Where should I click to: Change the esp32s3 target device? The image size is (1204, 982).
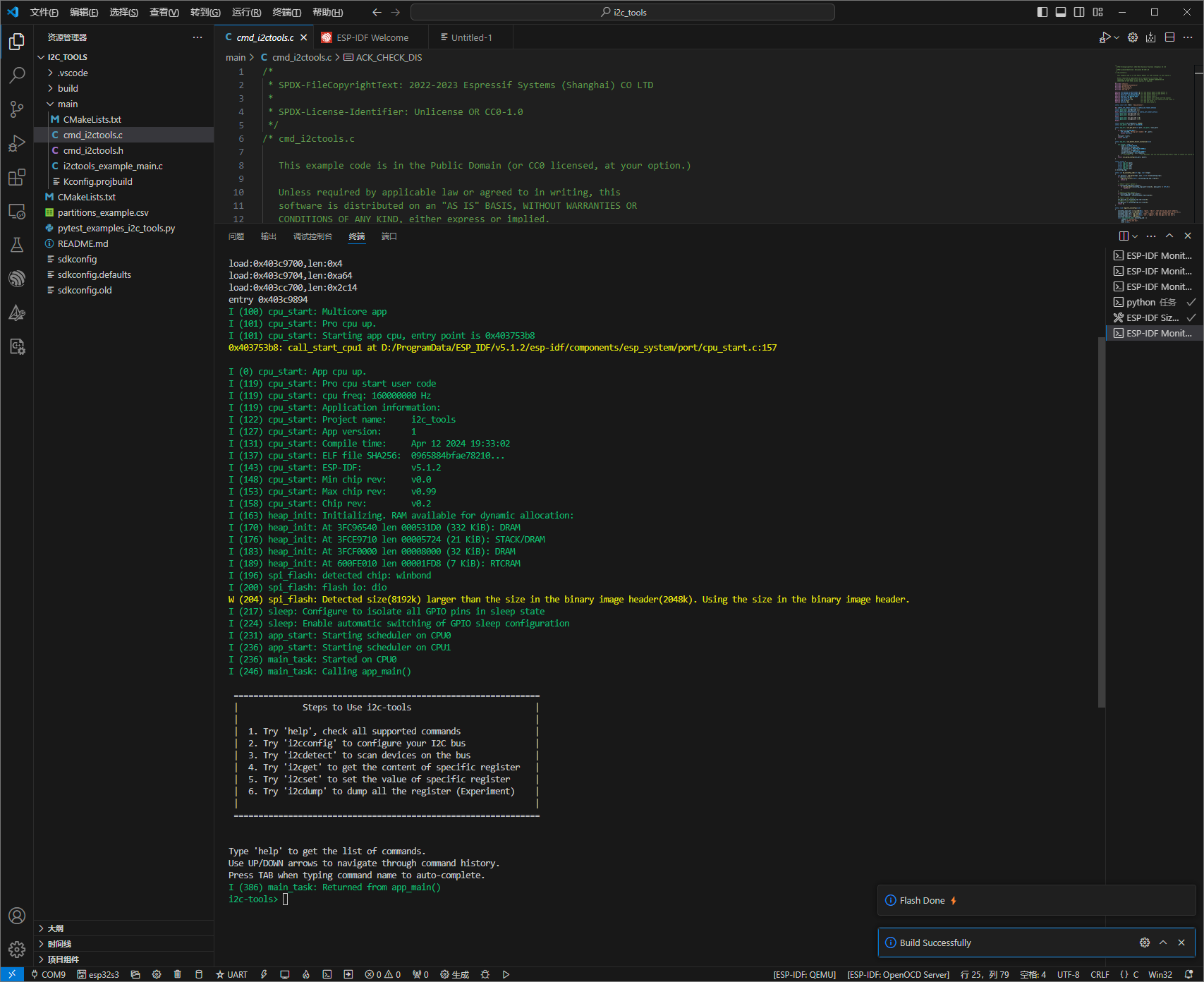pos(98,974)
